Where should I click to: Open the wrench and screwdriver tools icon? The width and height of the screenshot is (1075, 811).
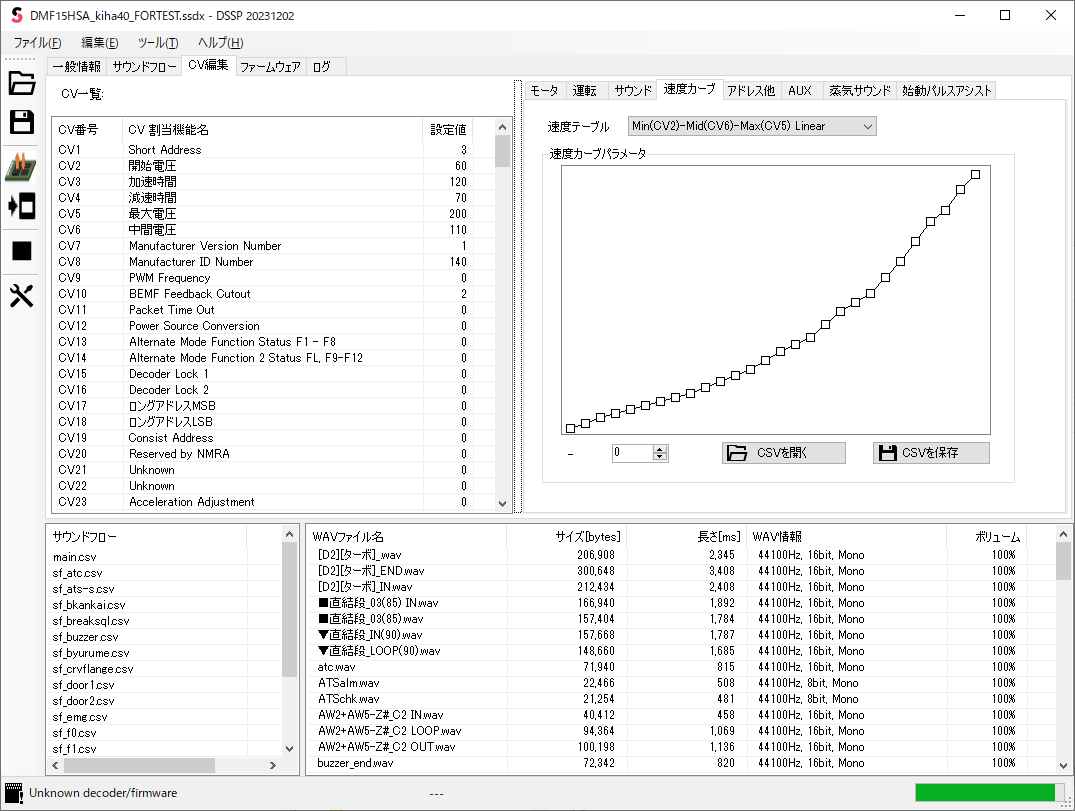point(22,295)
